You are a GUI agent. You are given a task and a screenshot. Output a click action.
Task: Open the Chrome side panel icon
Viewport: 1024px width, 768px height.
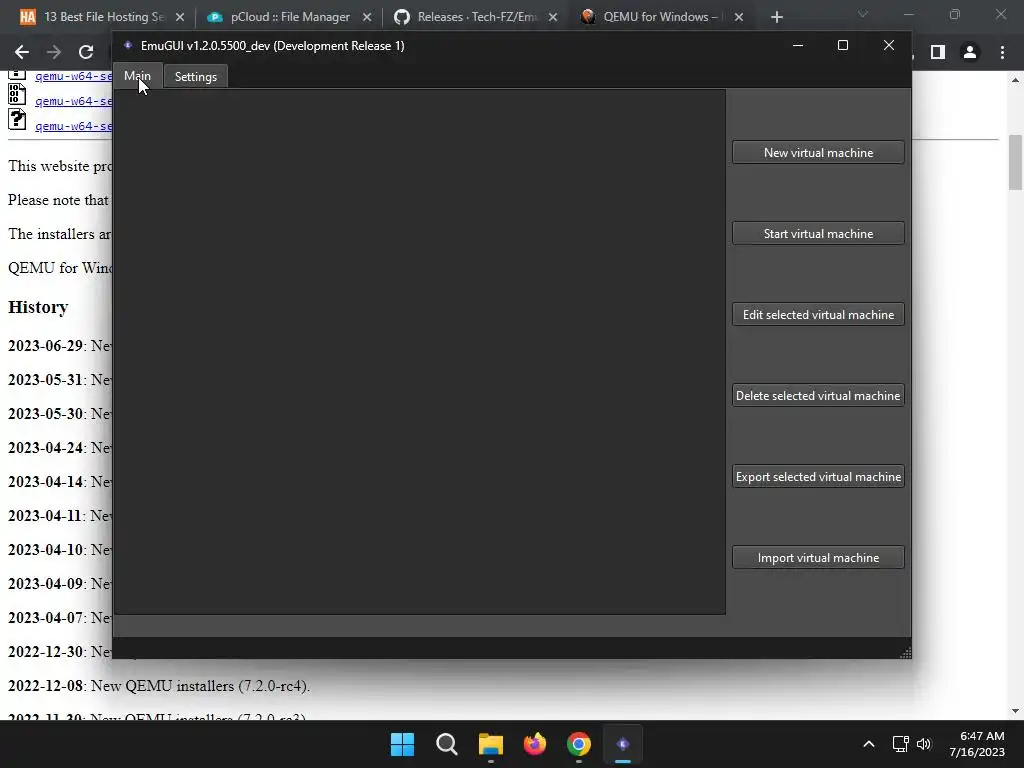[938, 52]
